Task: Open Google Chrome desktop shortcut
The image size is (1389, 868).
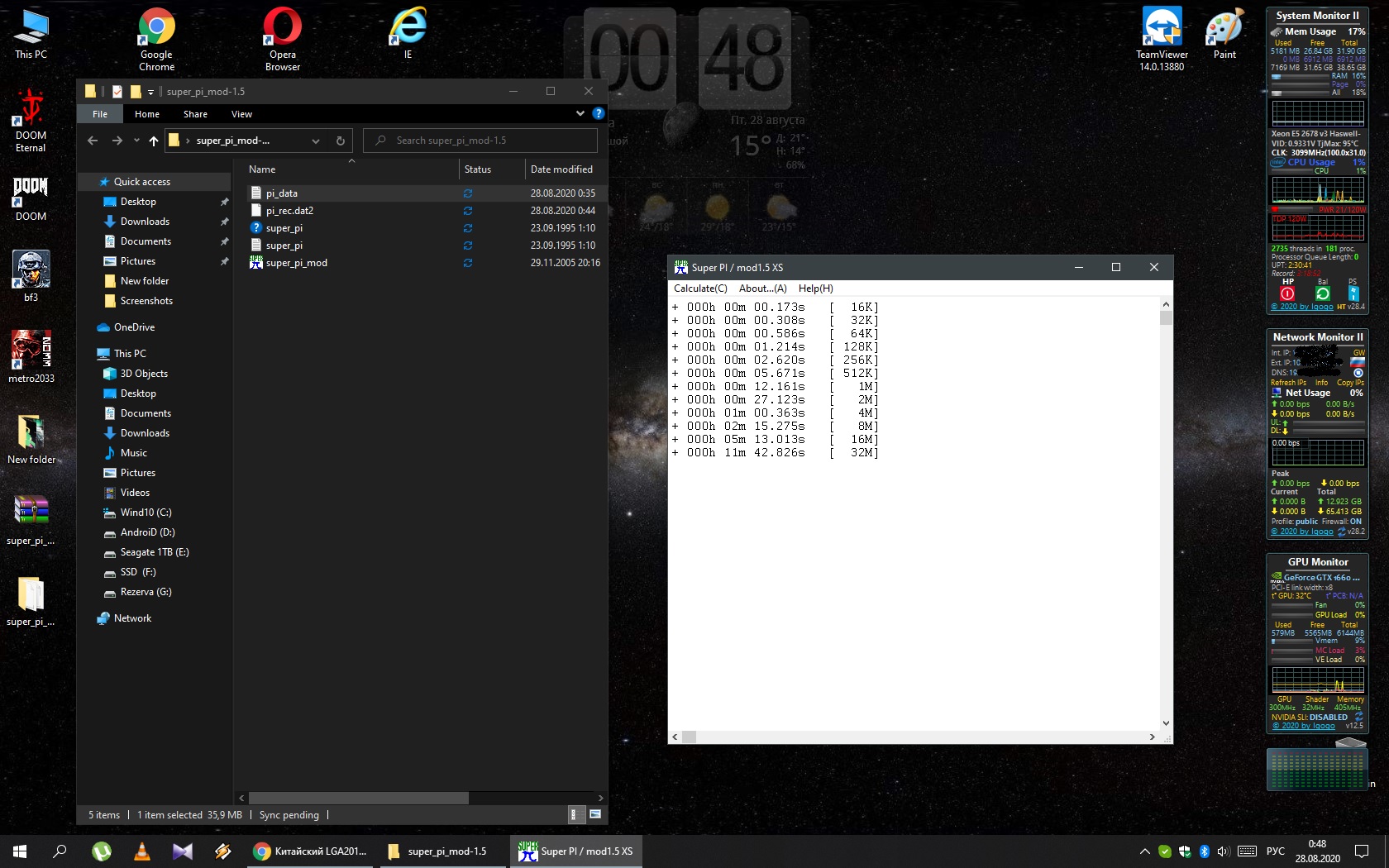Action: pyautogui.click(x=156, y=38)
